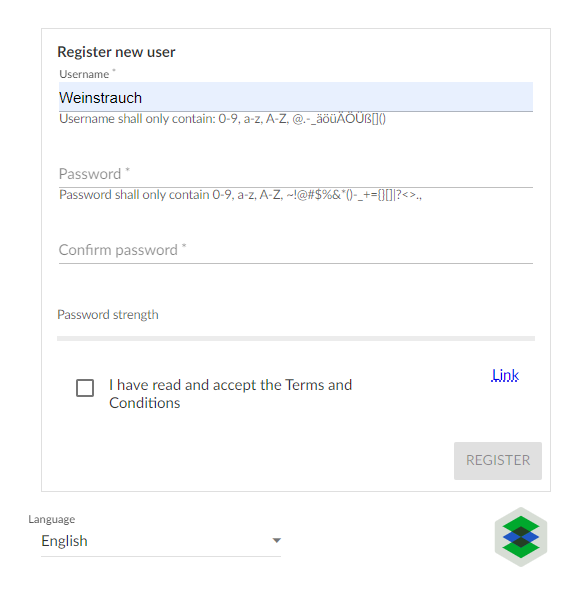Click into the Confirm password field

pyautogui.click(x=296, y=250)
